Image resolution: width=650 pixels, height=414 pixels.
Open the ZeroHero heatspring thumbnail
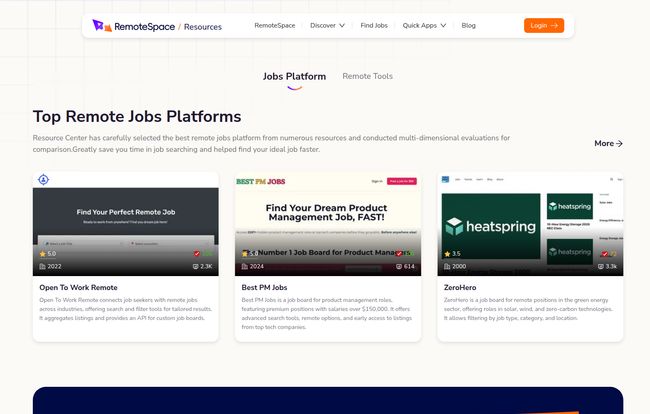coord(530,224)
